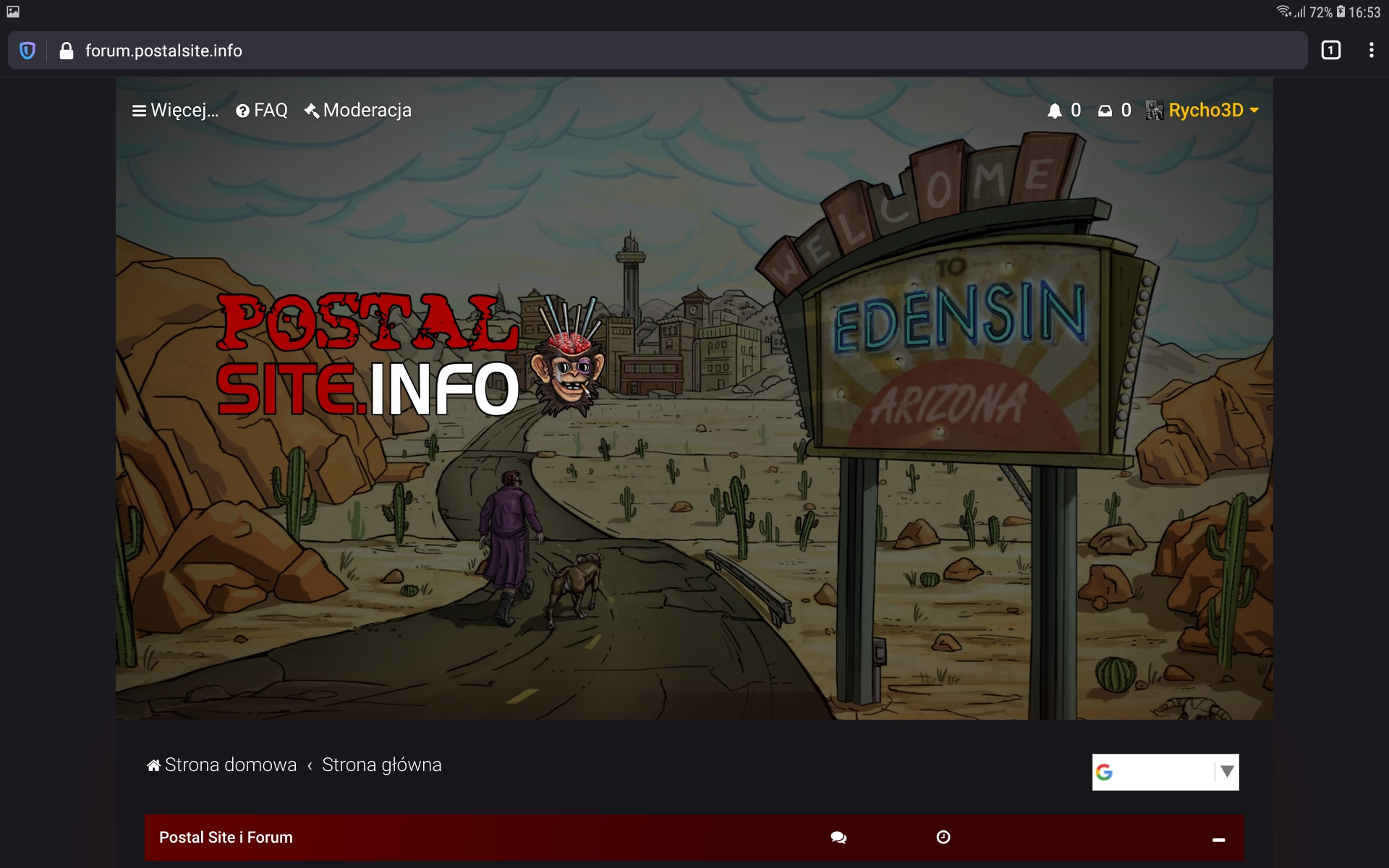Go to Moderacja panel

click(x=358, y=111)
